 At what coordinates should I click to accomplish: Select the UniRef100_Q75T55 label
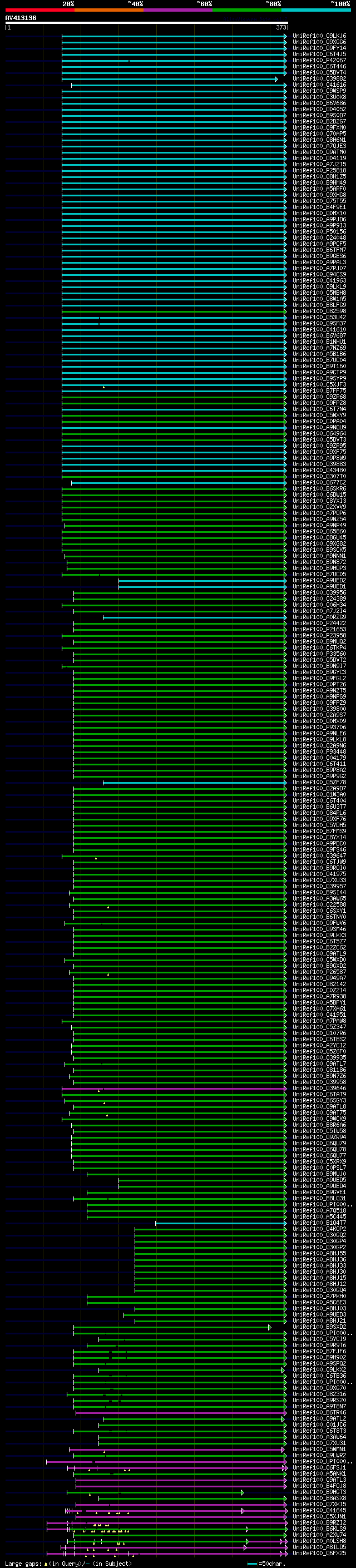tap(319, 201)
